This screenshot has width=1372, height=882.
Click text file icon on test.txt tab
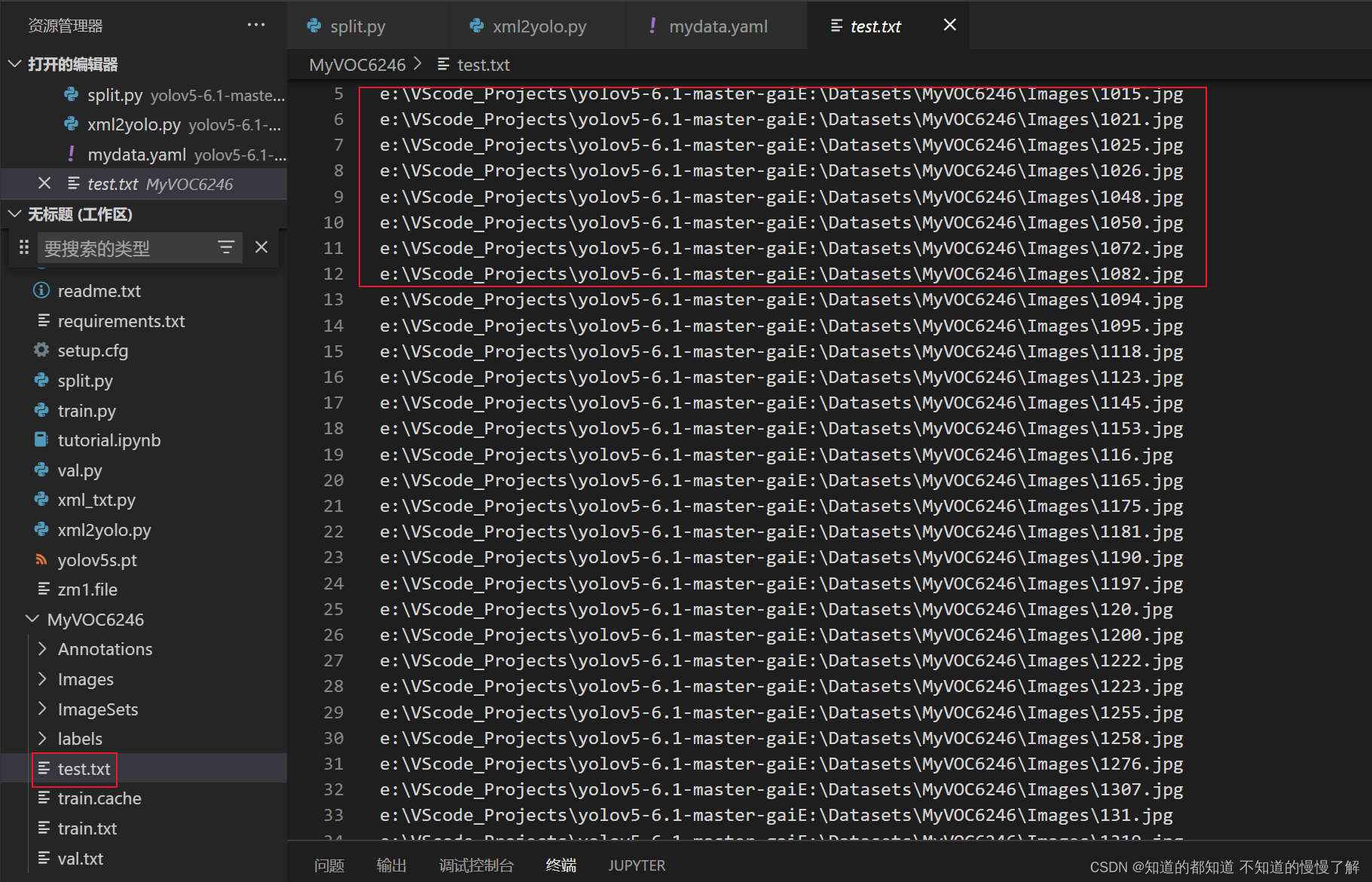coord(837,26)
